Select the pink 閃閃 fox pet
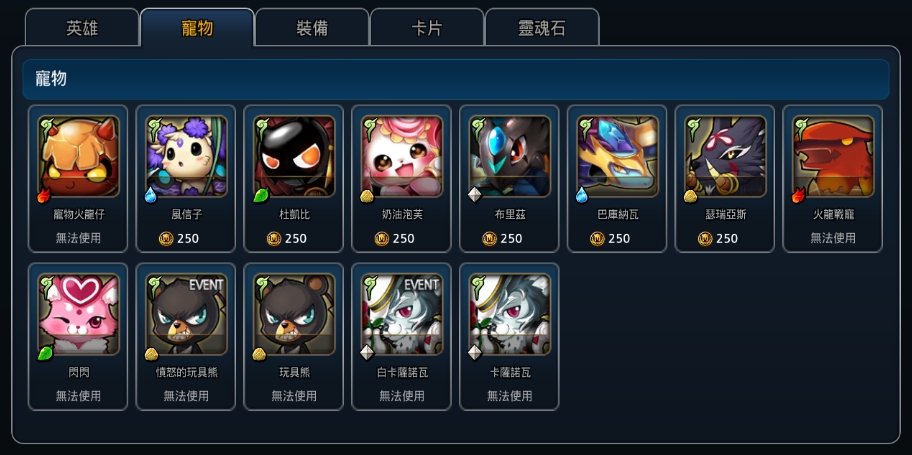This screenshot has height=455, width=912. click(x=79, y=314)
